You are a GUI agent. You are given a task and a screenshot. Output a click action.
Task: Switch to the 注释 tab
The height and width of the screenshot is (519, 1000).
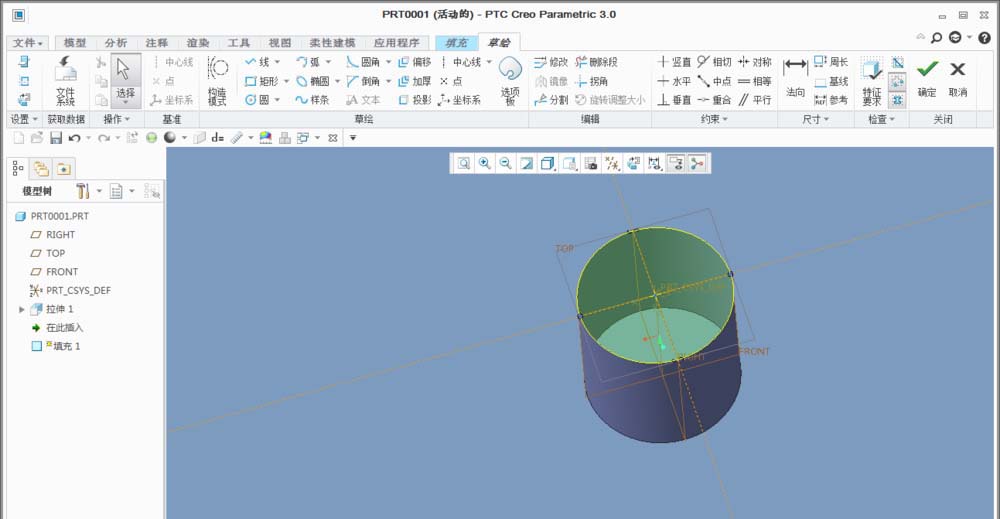click(156, 43)
